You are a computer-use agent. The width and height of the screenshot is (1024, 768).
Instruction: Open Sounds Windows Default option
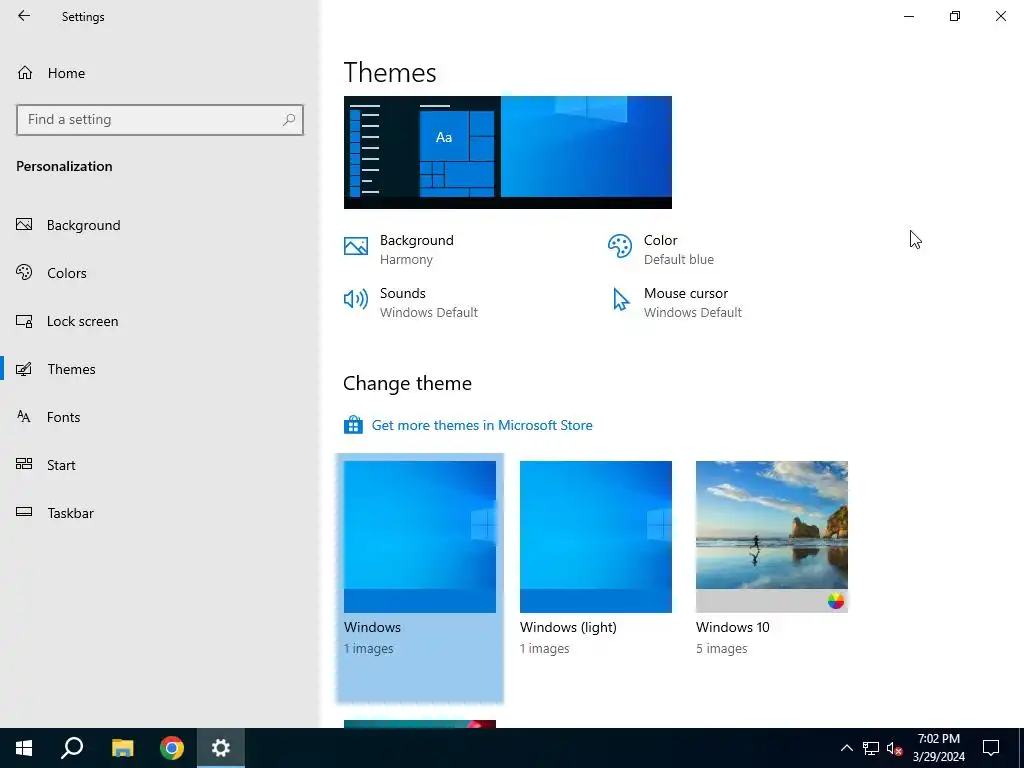click(x=411, y=302)
